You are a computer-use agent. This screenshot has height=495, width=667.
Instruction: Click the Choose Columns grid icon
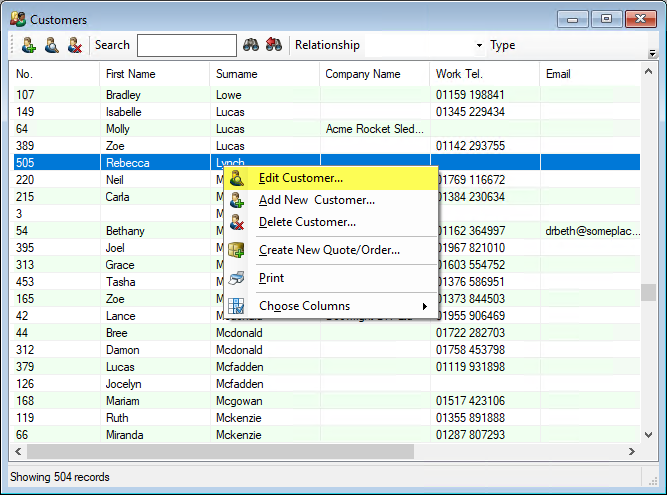click(236, 306)
